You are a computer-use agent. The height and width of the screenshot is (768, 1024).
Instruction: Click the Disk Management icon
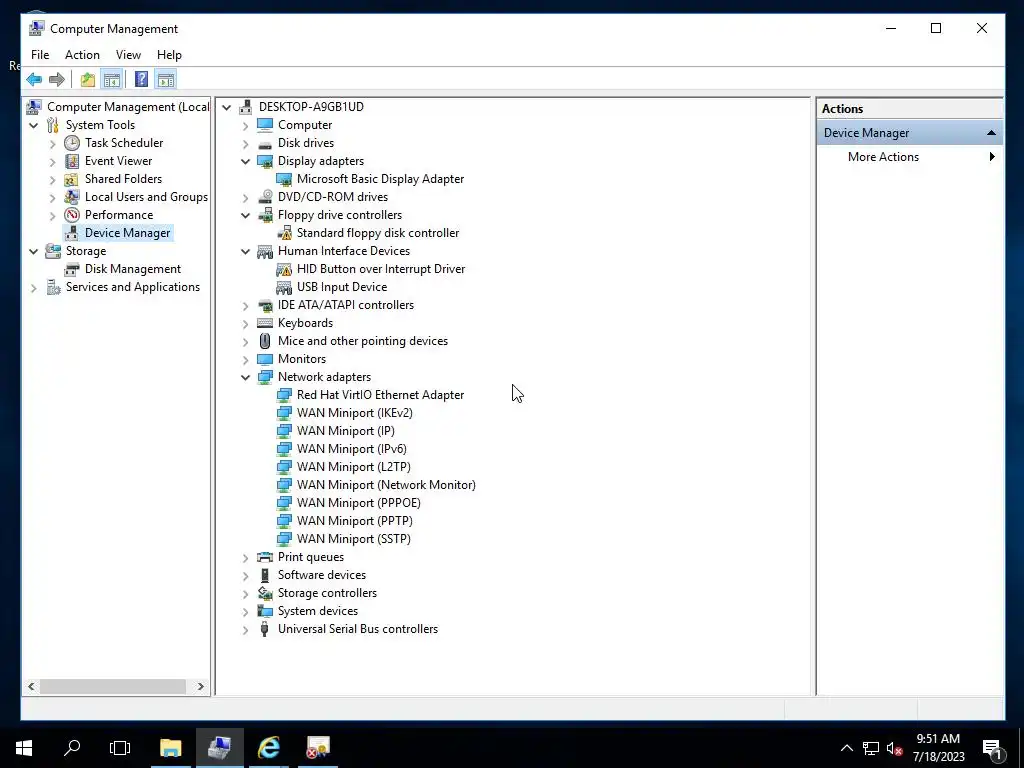(x=72, y=269)
